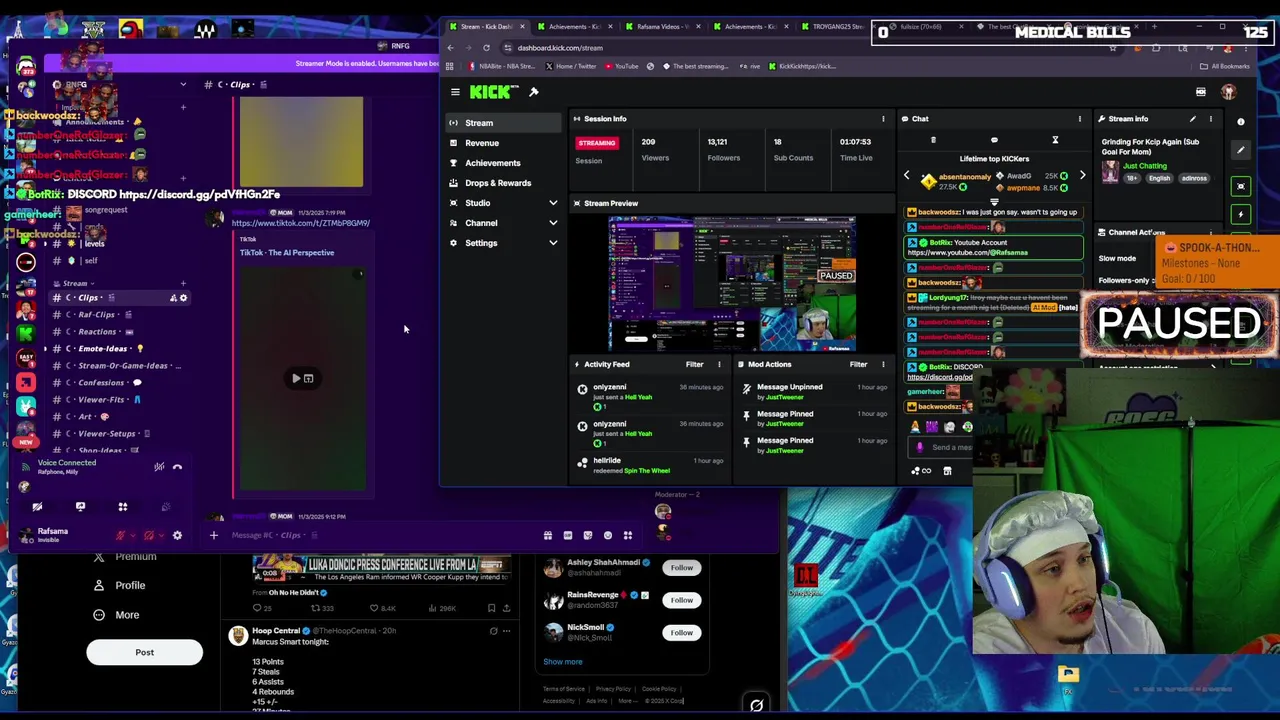Click the info icon on Kick right rail
This screenshot has height=720, width=1280.
coord(1241,122)
